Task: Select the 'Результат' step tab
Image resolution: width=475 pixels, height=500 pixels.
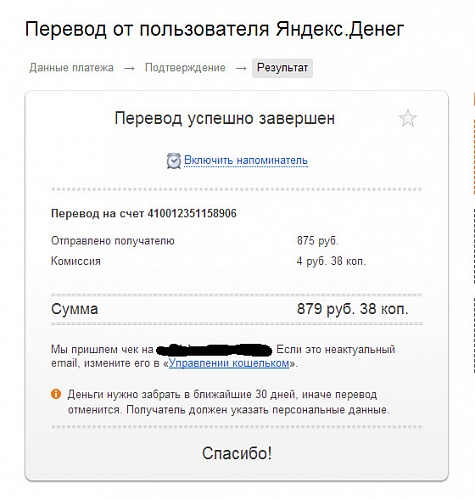Action: pyautogui.click(x=282, y=68)
